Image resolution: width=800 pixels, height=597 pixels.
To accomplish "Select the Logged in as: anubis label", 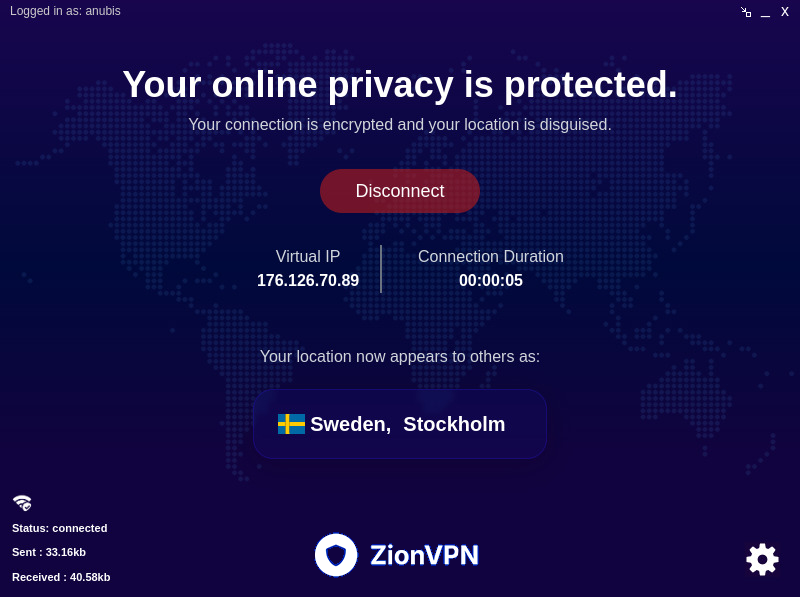I will pos(65,11).
